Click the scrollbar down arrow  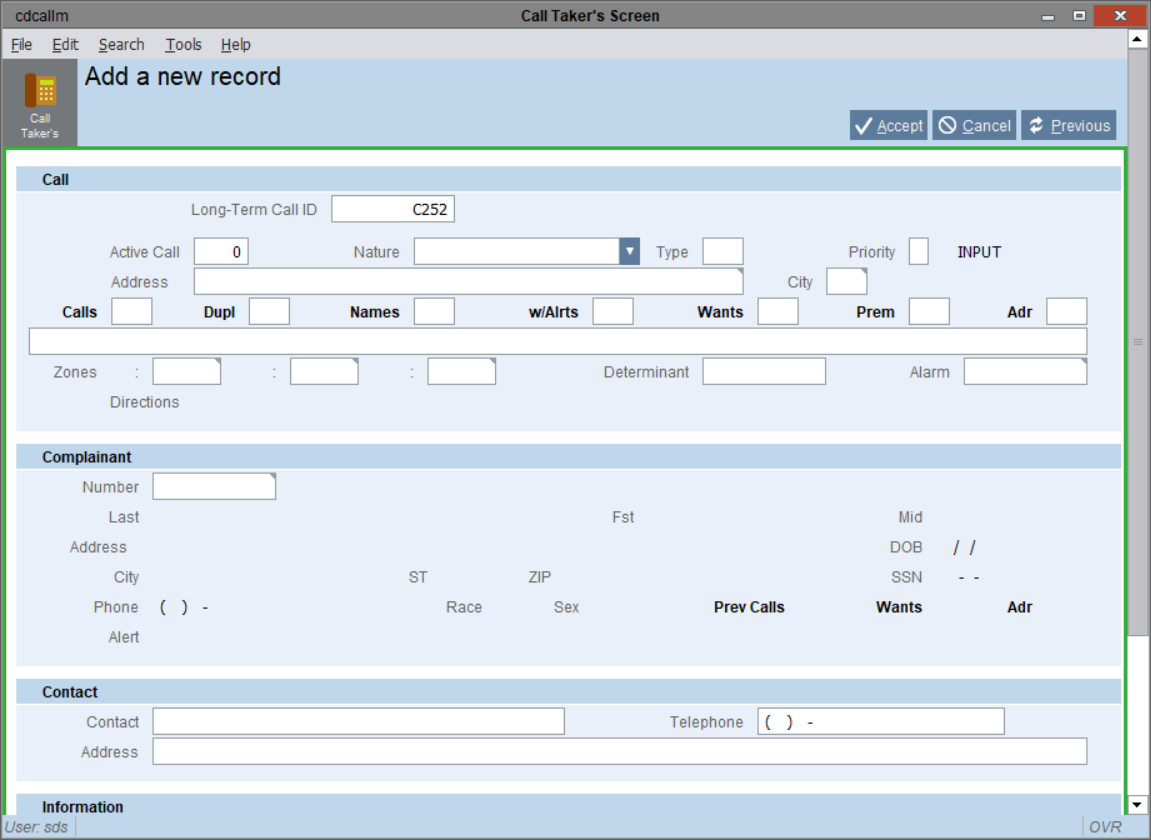point(1137,804)
